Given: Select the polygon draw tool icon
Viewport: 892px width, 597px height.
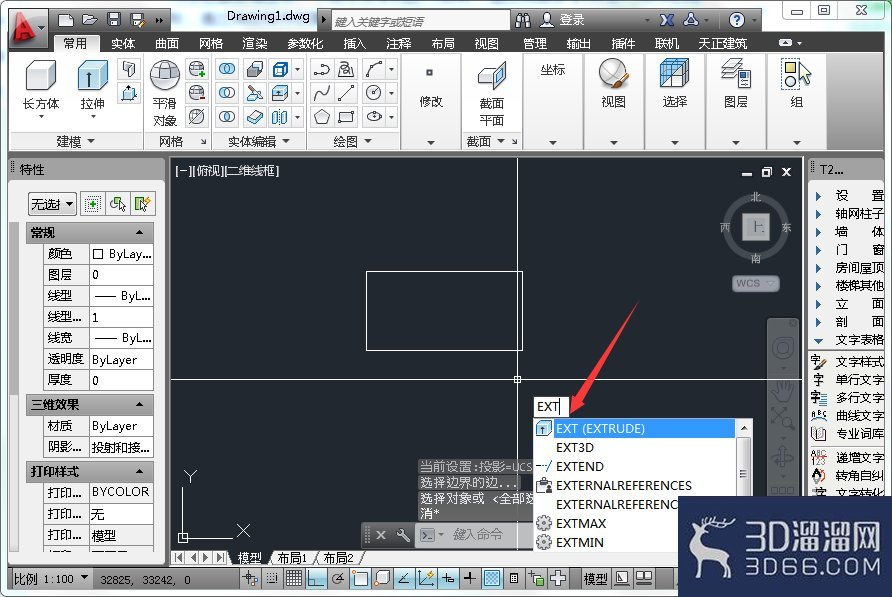Looking at the screenshot, I should [322, 117].
